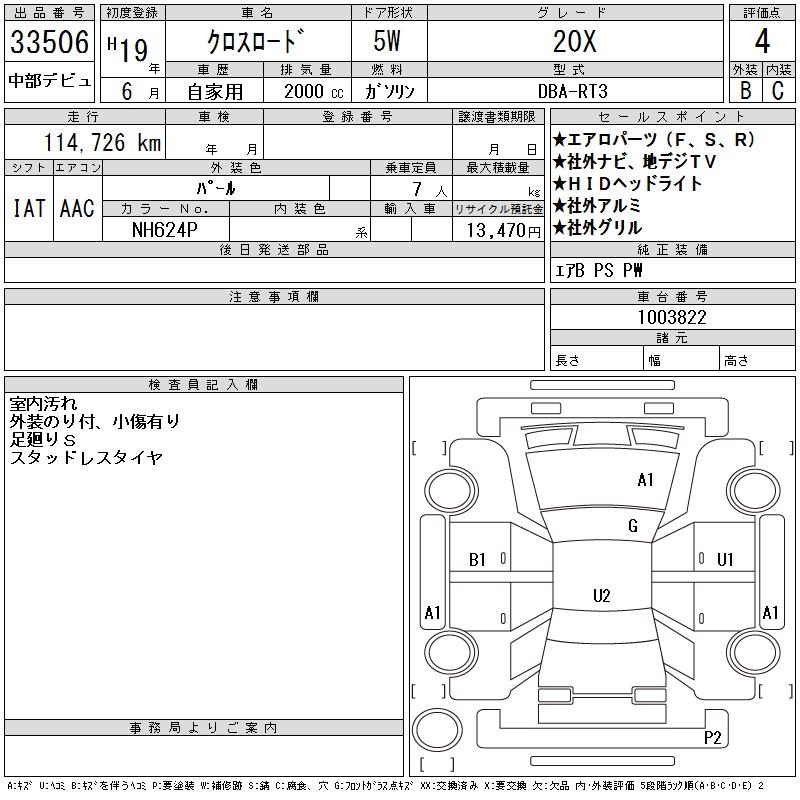Screen dimensions: 800x800
Task: Click the spare tire circle on diagram
Action: (x=437, y=730)
